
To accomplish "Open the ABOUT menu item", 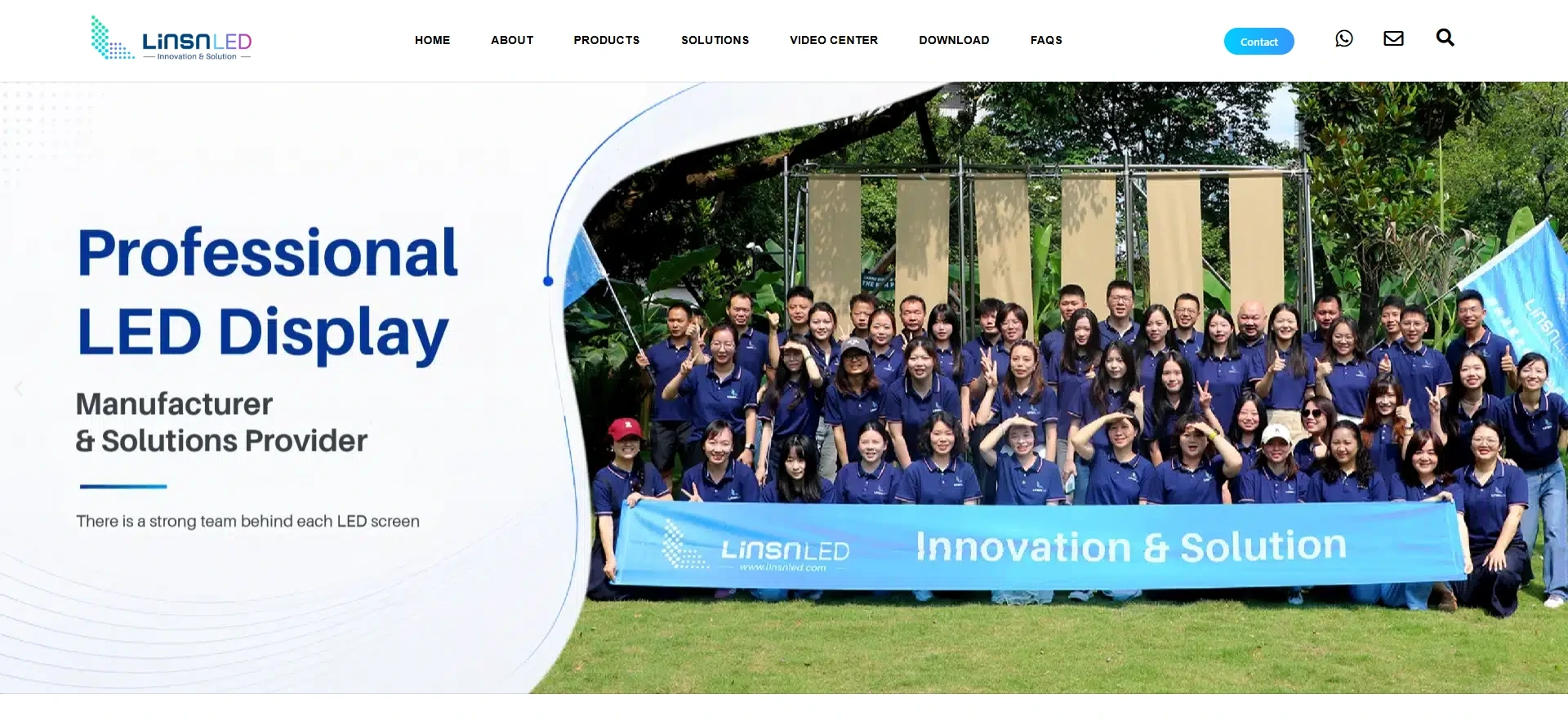I will point(512,40).
